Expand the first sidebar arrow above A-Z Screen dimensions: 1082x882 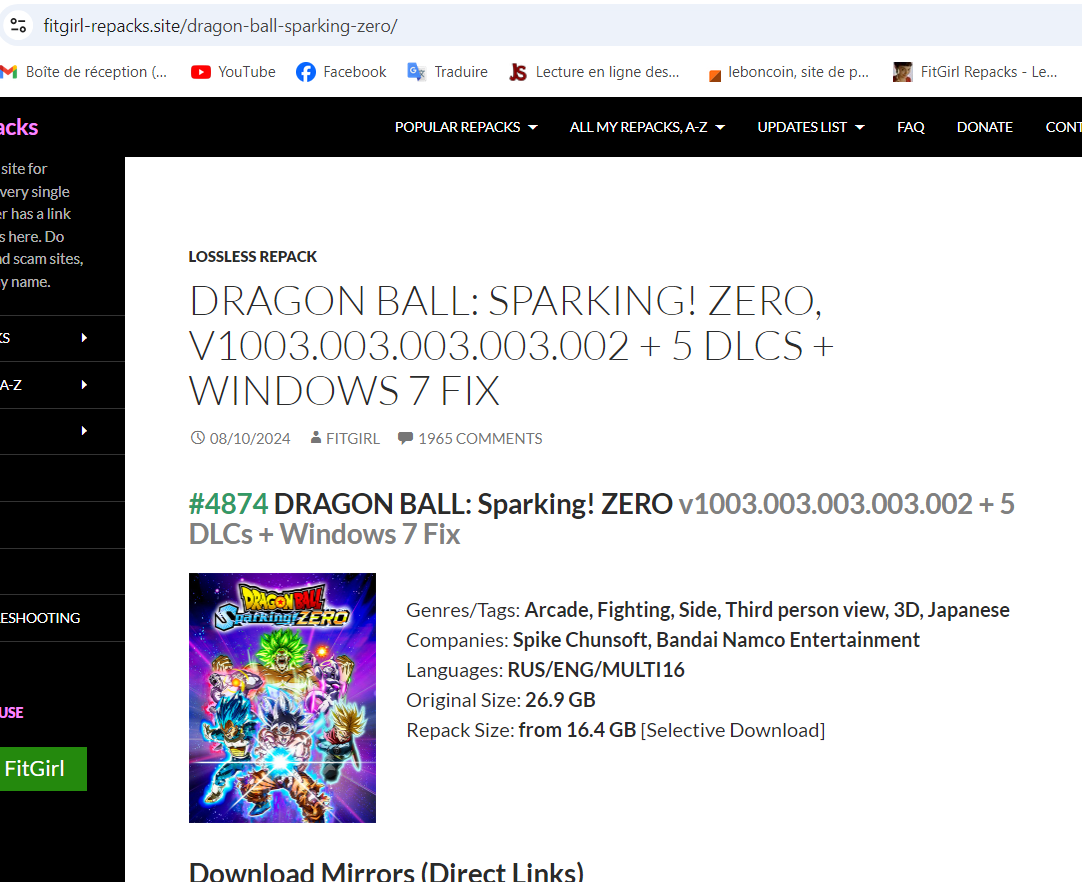click(x=84, y=337)
